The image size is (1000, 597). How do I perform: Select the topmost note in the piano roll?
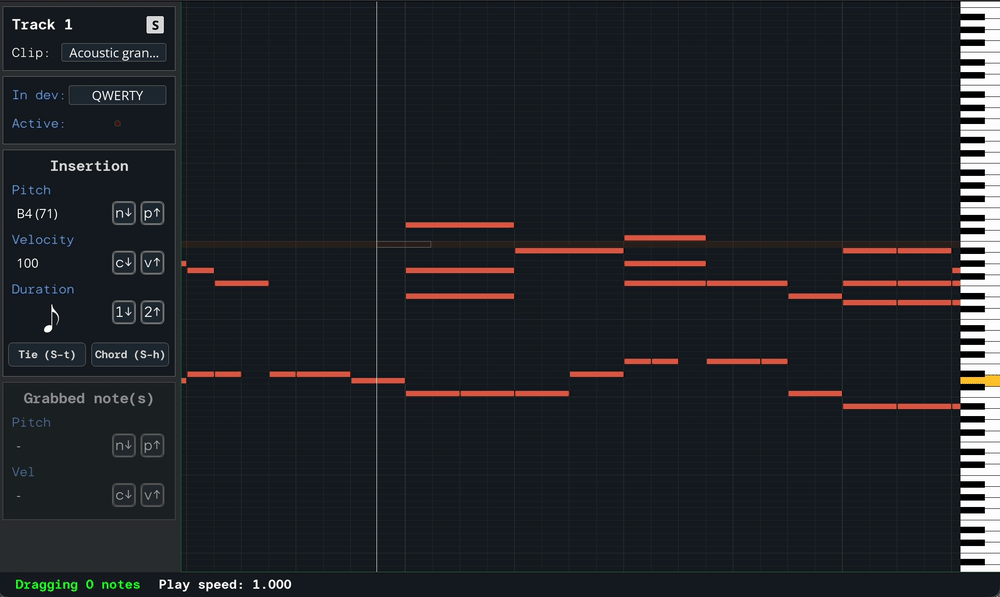click(459, 225)
